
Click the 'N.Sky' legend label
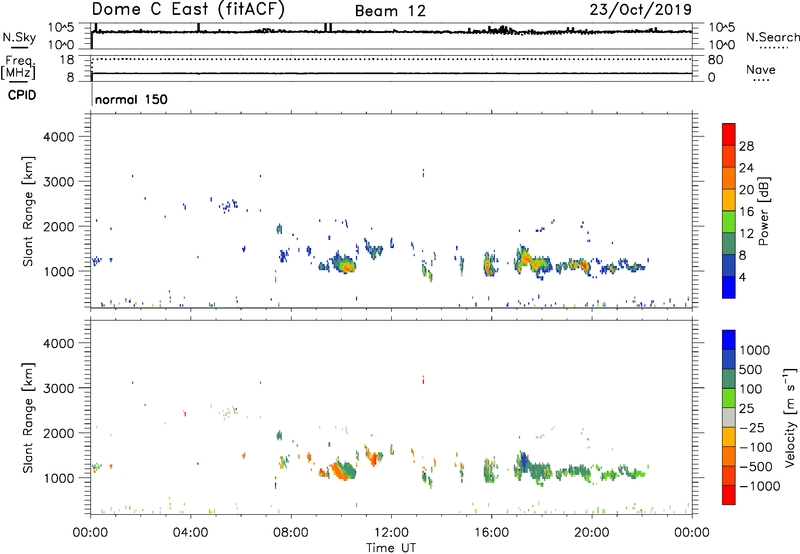(19, 37)
